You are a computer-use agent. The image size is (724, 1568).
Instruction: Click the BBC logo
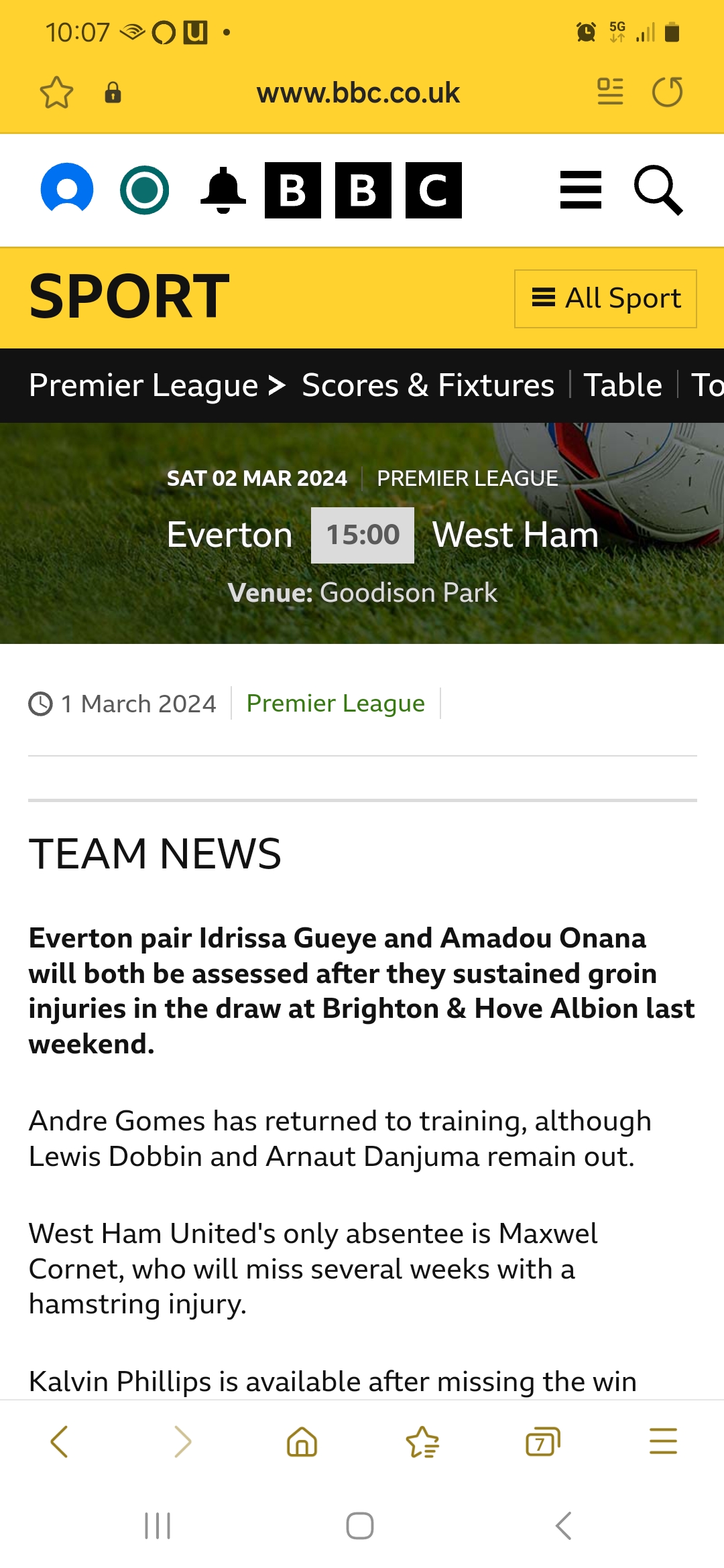tap(363, 190)
